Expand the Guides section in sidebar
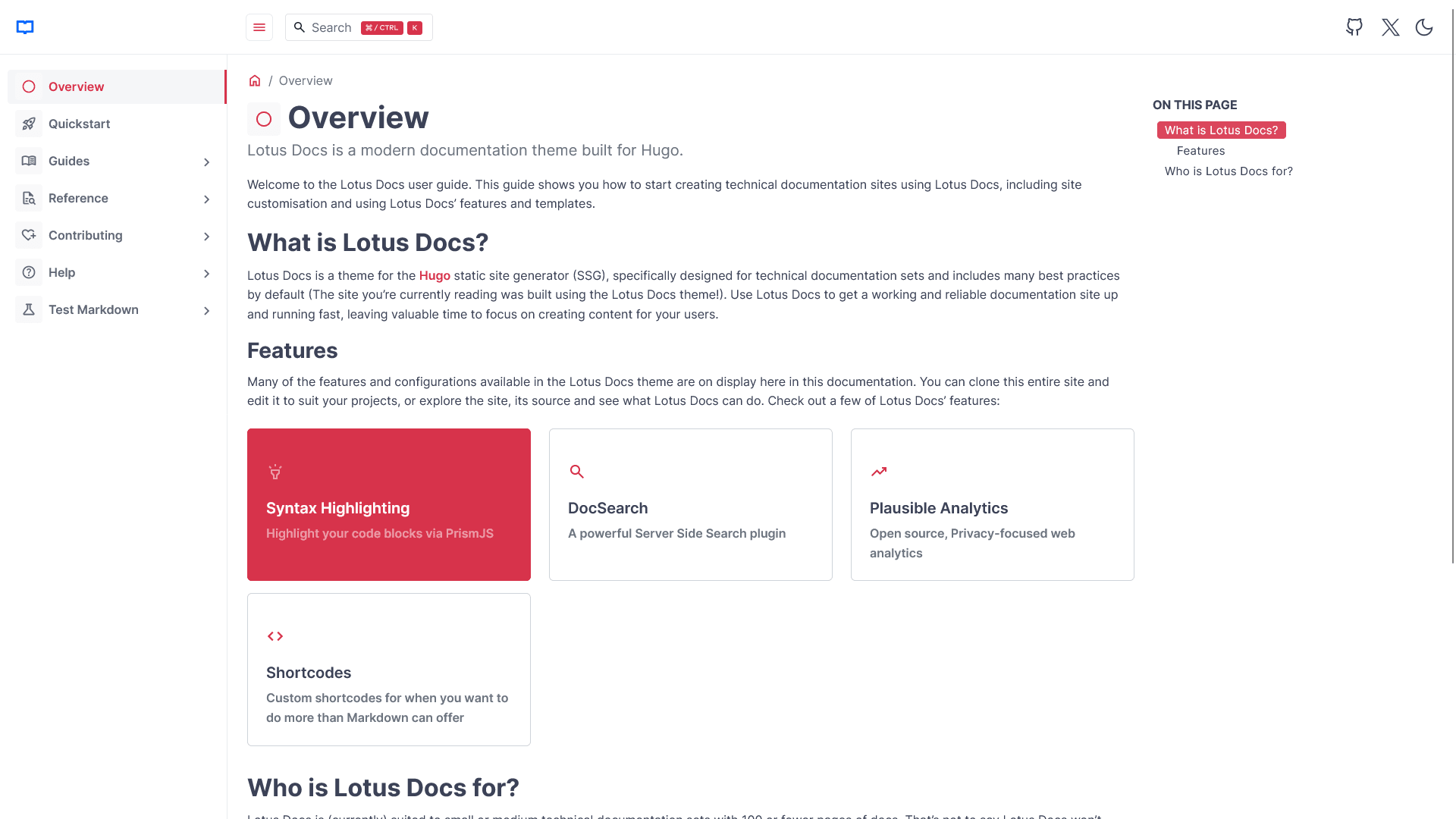The width and height of the screenshot is (1456, 819). pyautogui.click(x=207, y=161)
